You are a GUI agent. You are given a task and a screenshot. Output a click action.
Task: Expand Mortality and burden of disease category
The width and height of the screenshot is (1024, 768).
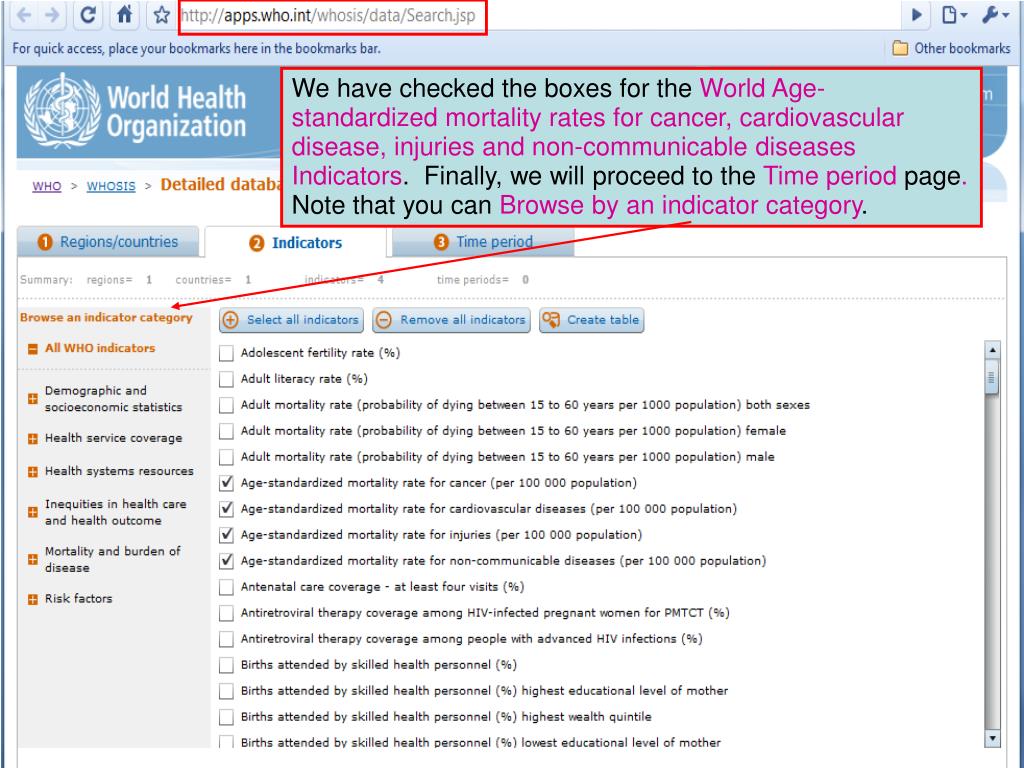[33, 560]
